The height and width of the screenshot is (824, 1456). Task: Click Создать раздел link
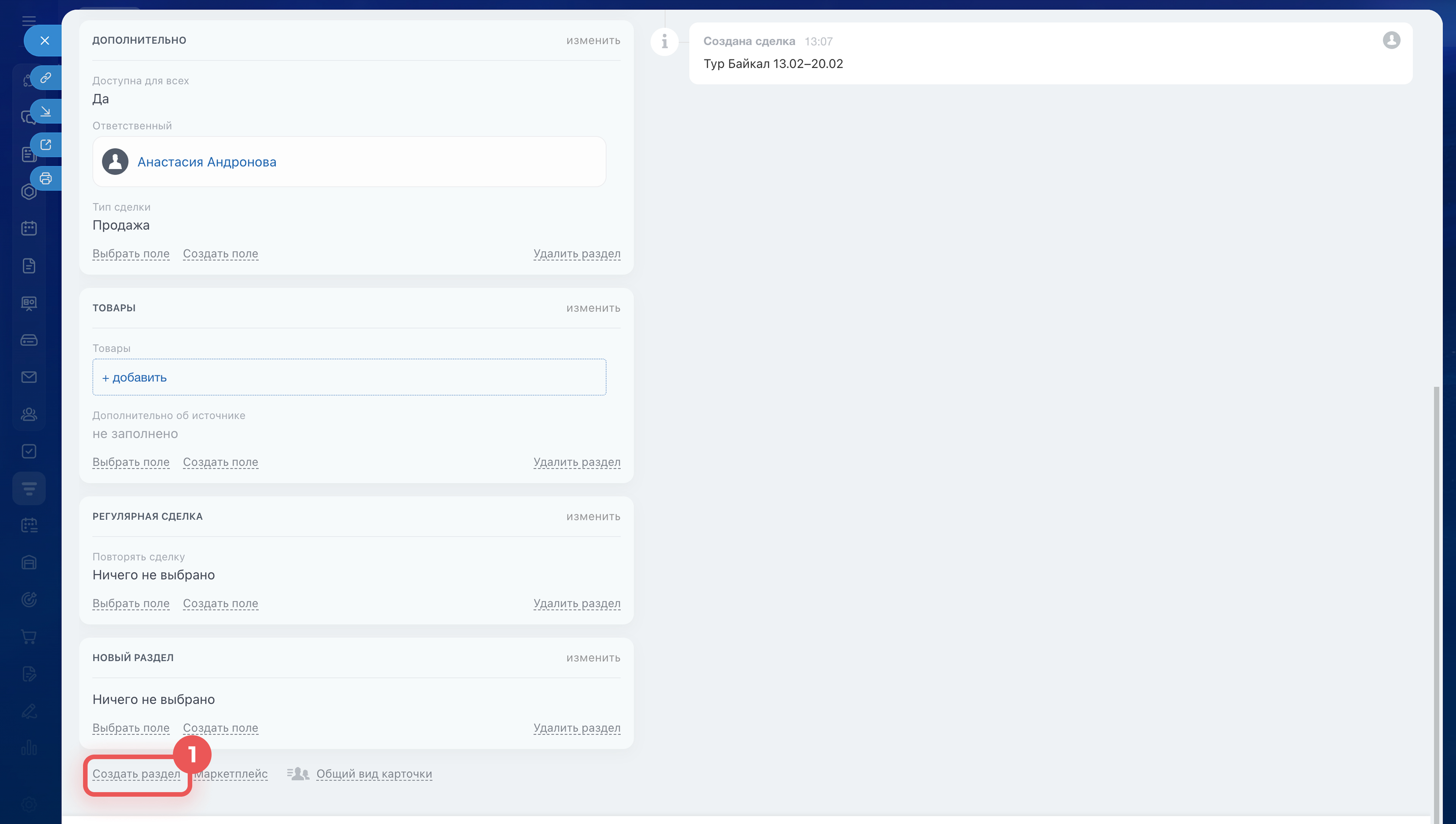point(136,774)
